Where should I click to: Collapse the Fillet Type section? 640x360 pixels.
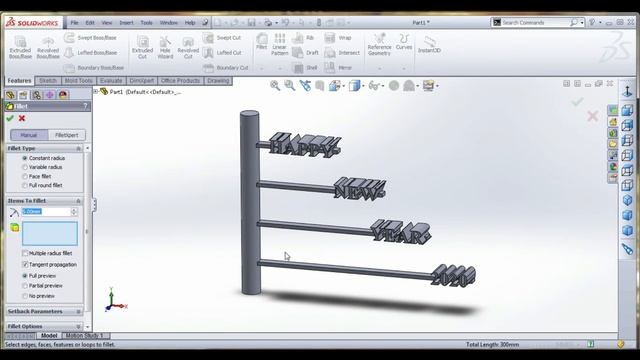click(x=78, y=149)
